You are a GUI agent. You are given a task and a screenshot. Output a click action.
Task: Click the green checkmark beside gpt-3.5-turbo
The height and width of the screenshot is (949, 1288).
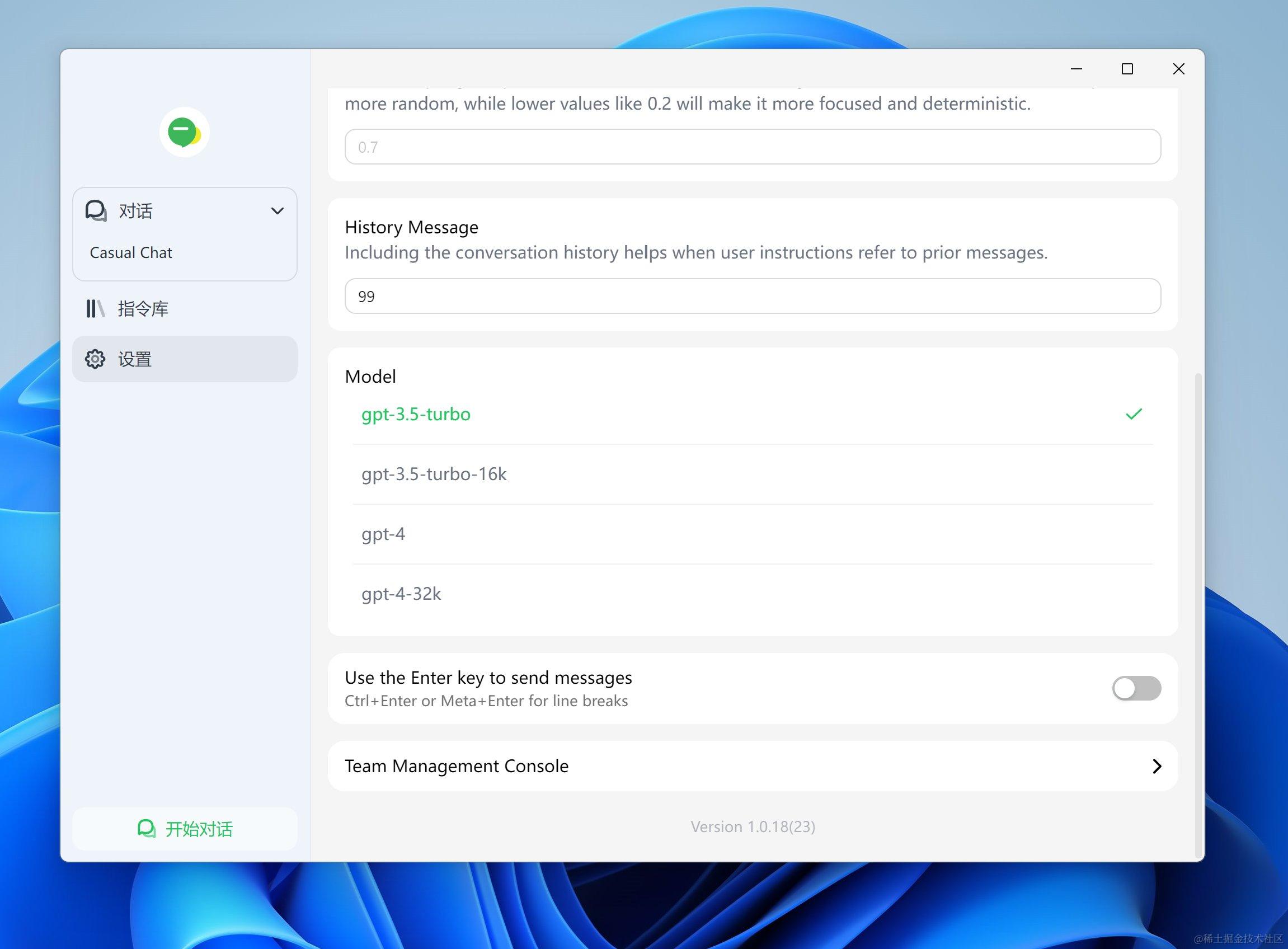pyautogui.click(x=1134, y=414)
